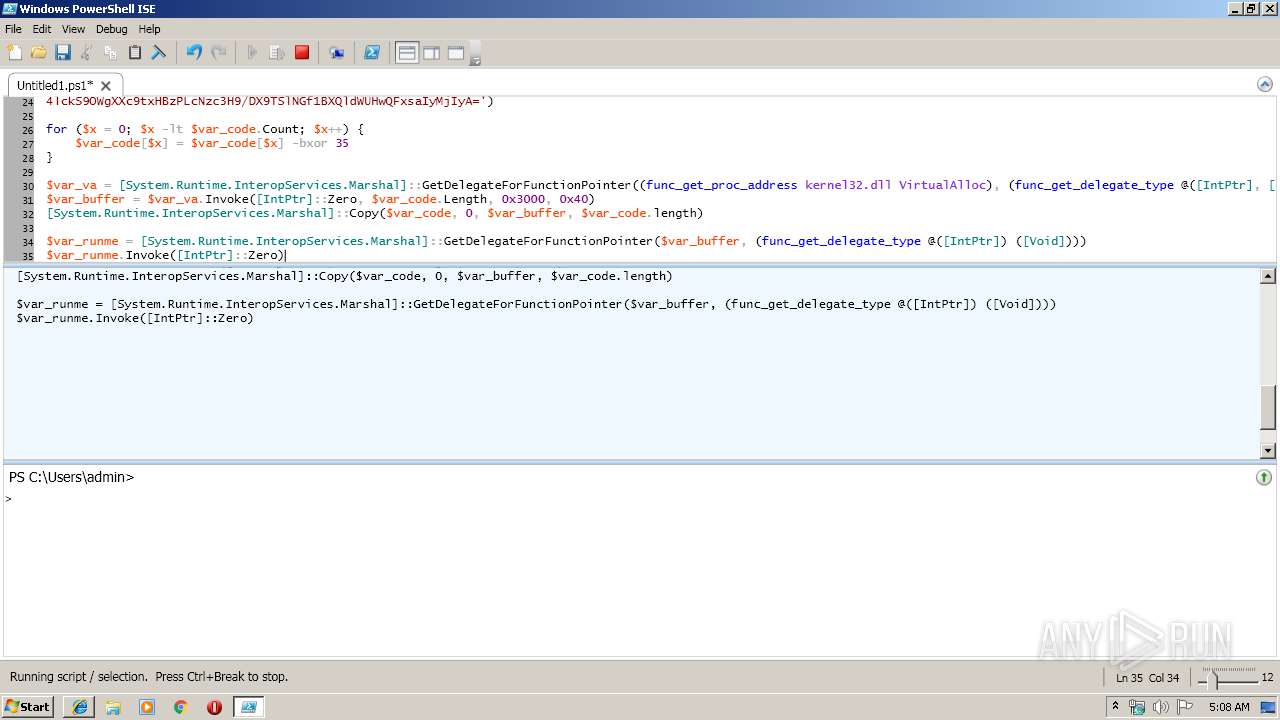Click the red shield taskbar icon
Viewport: 1280px width, 720px height.
coord(214,707)
